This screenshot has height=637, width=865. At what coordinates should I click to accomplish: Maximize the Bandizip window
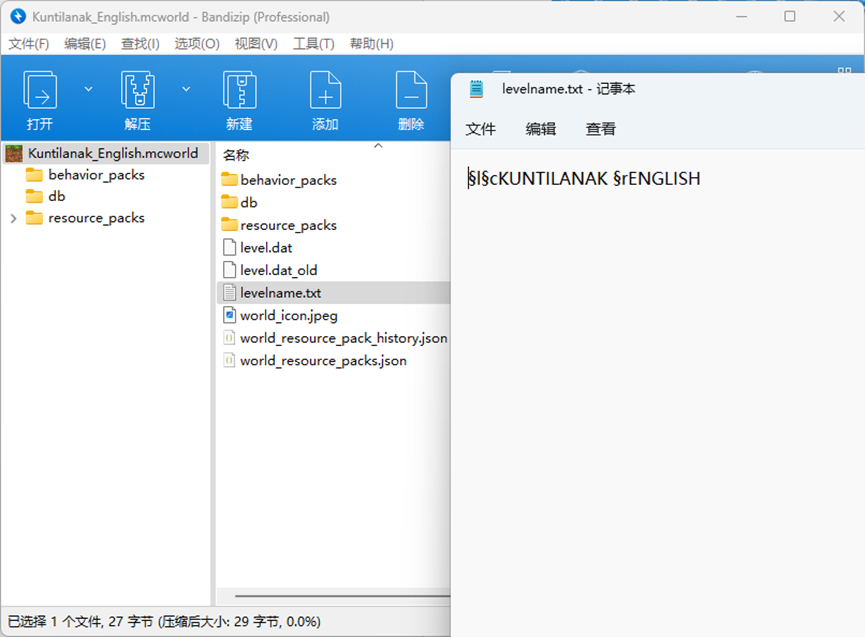[x=790, y=17]
